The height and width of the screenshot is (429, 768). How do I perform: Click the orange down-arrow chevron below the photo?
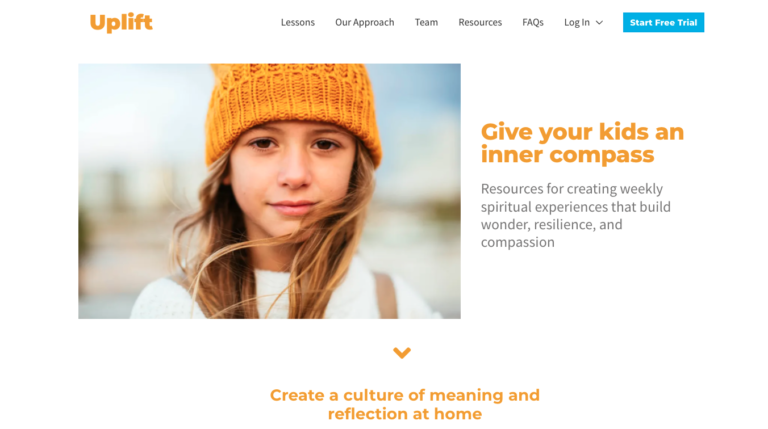point(402,353)
